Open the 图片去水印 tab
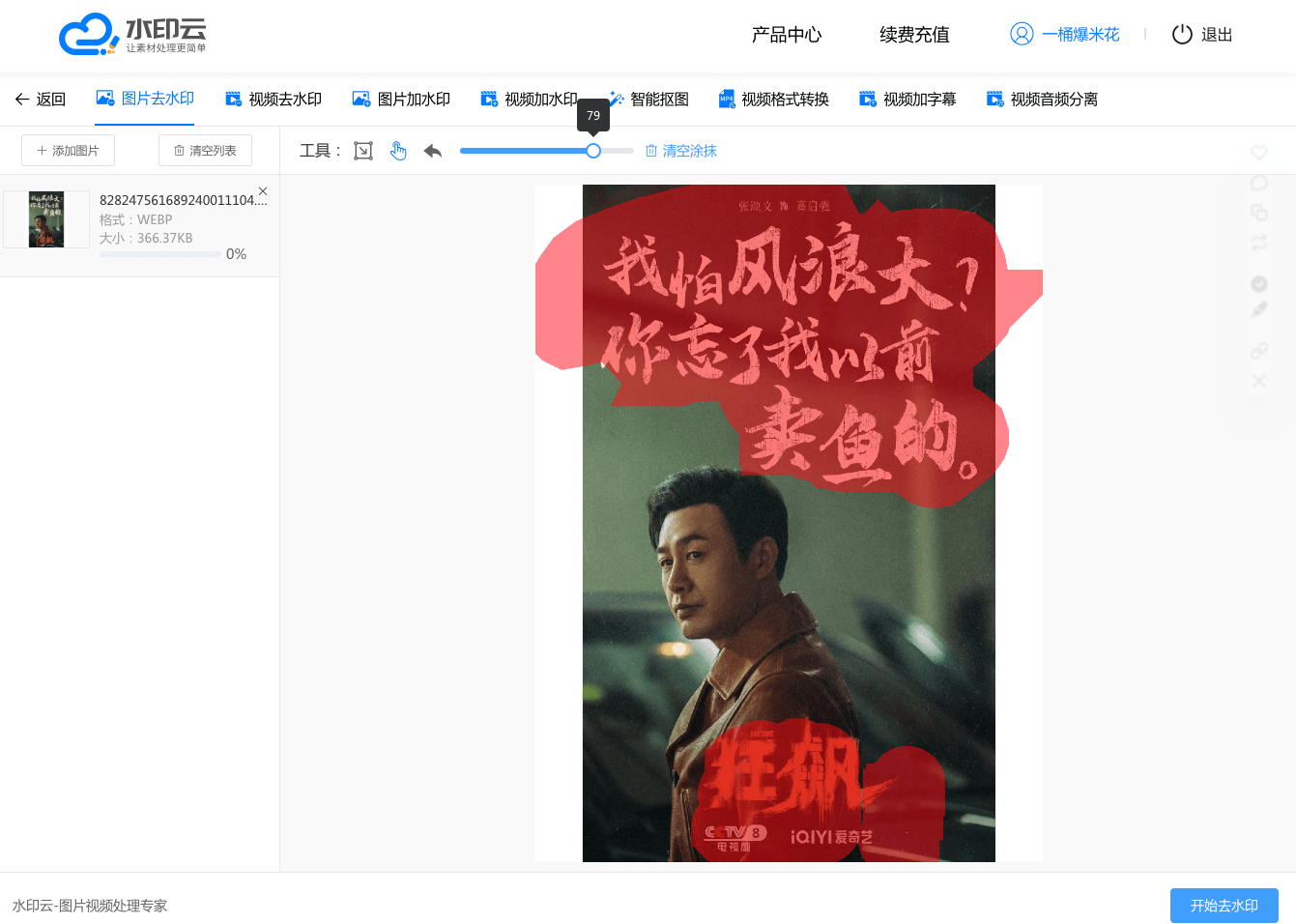This screenshot has width=1296, height=924. point(145,99)
